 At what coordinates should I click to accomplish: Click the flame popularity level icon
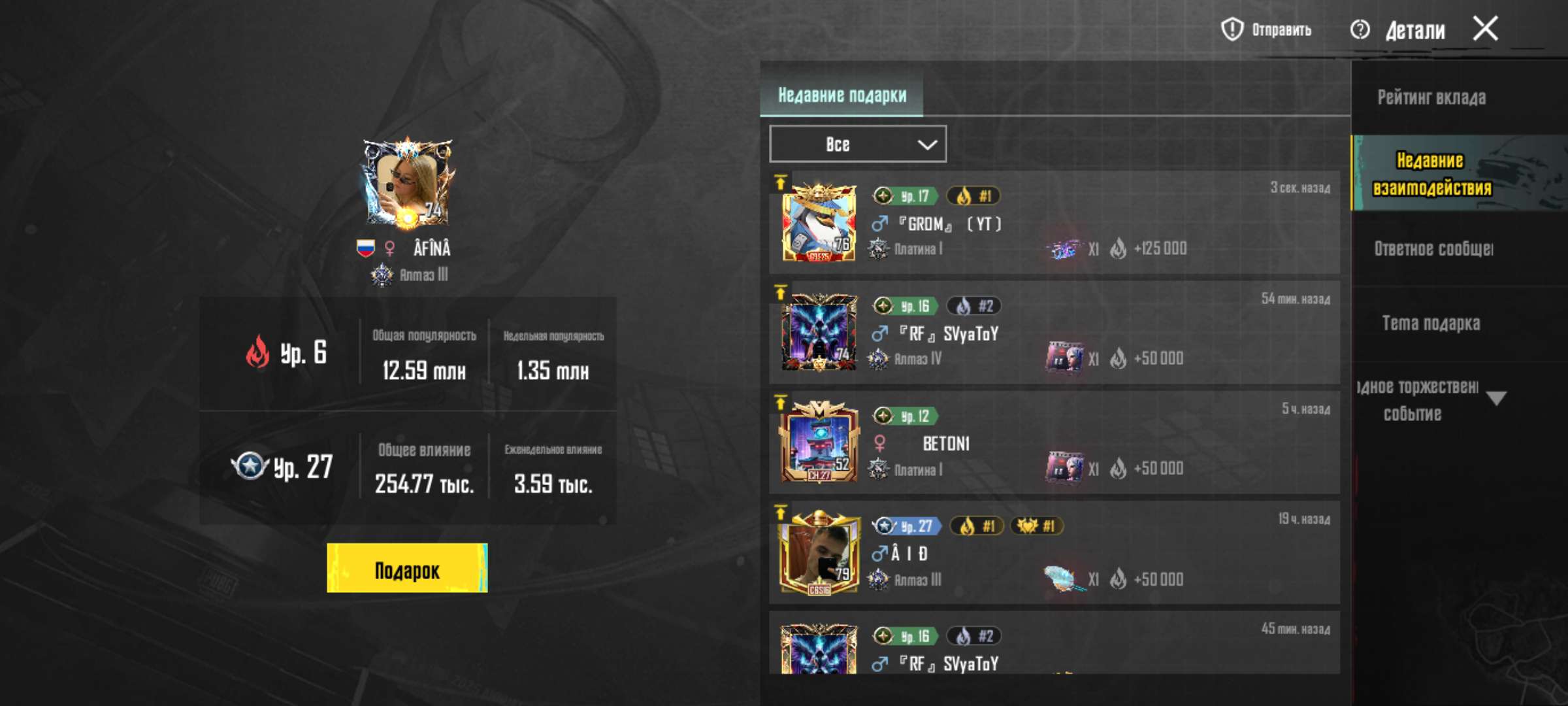coord(258,352)
